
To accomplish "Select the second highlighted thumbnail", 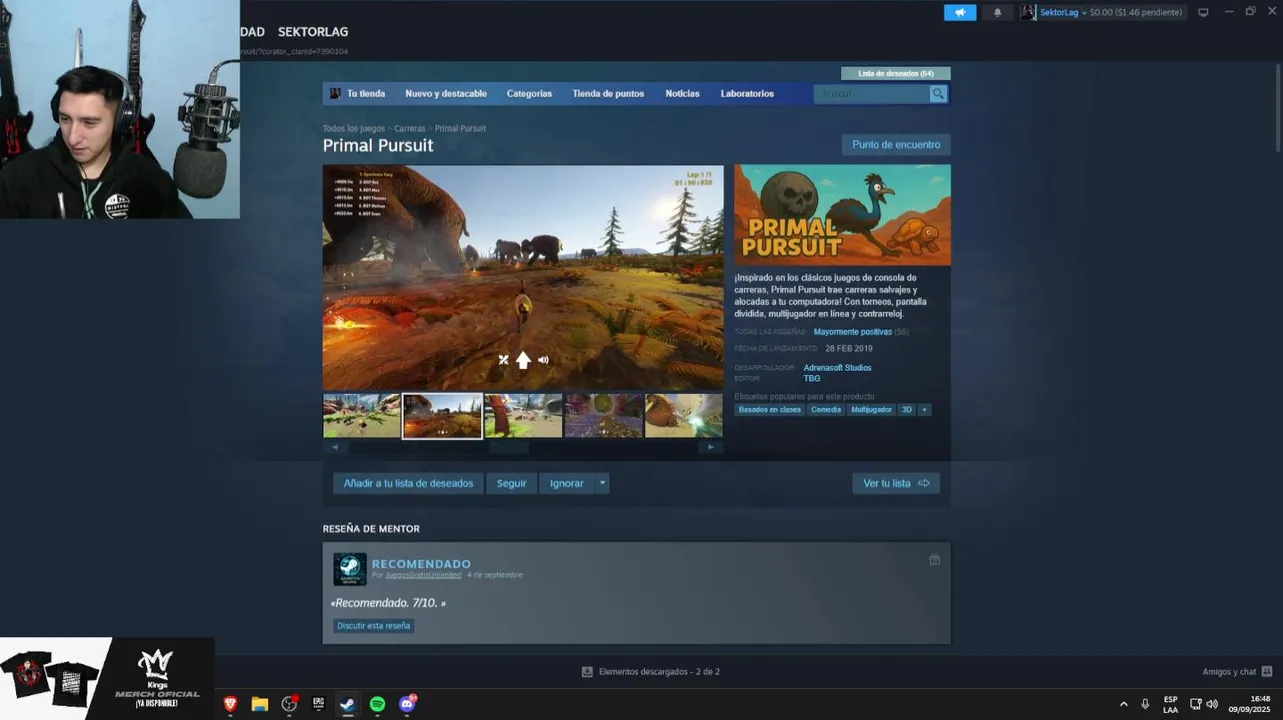I will [x=442, y=415].
